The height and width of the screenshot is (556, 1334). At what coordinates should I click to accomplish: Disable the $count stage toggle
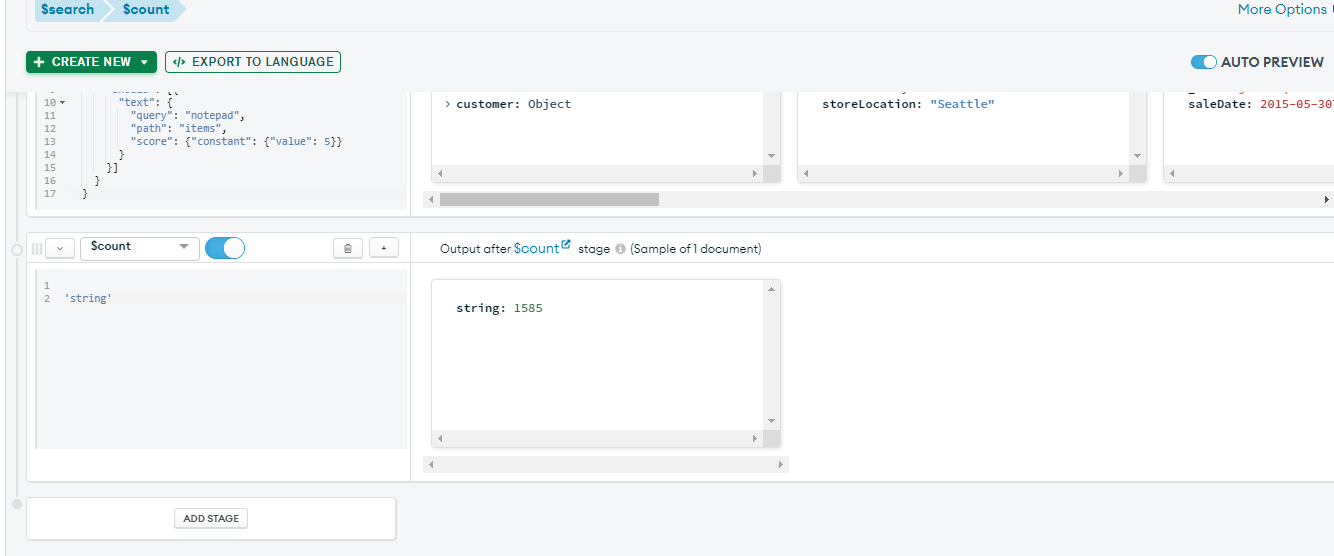click(225, 248)
